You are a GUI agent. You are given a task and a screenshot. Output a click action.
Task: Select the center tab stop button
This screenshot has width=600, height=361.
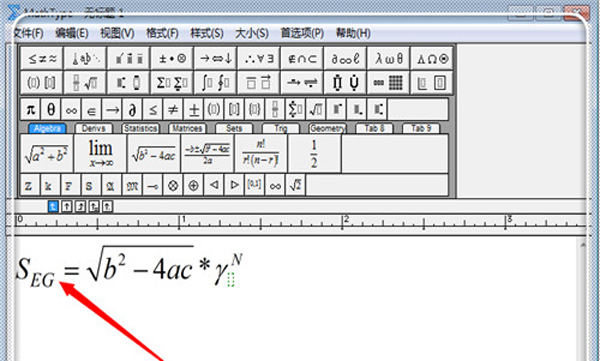coord(67,206)
